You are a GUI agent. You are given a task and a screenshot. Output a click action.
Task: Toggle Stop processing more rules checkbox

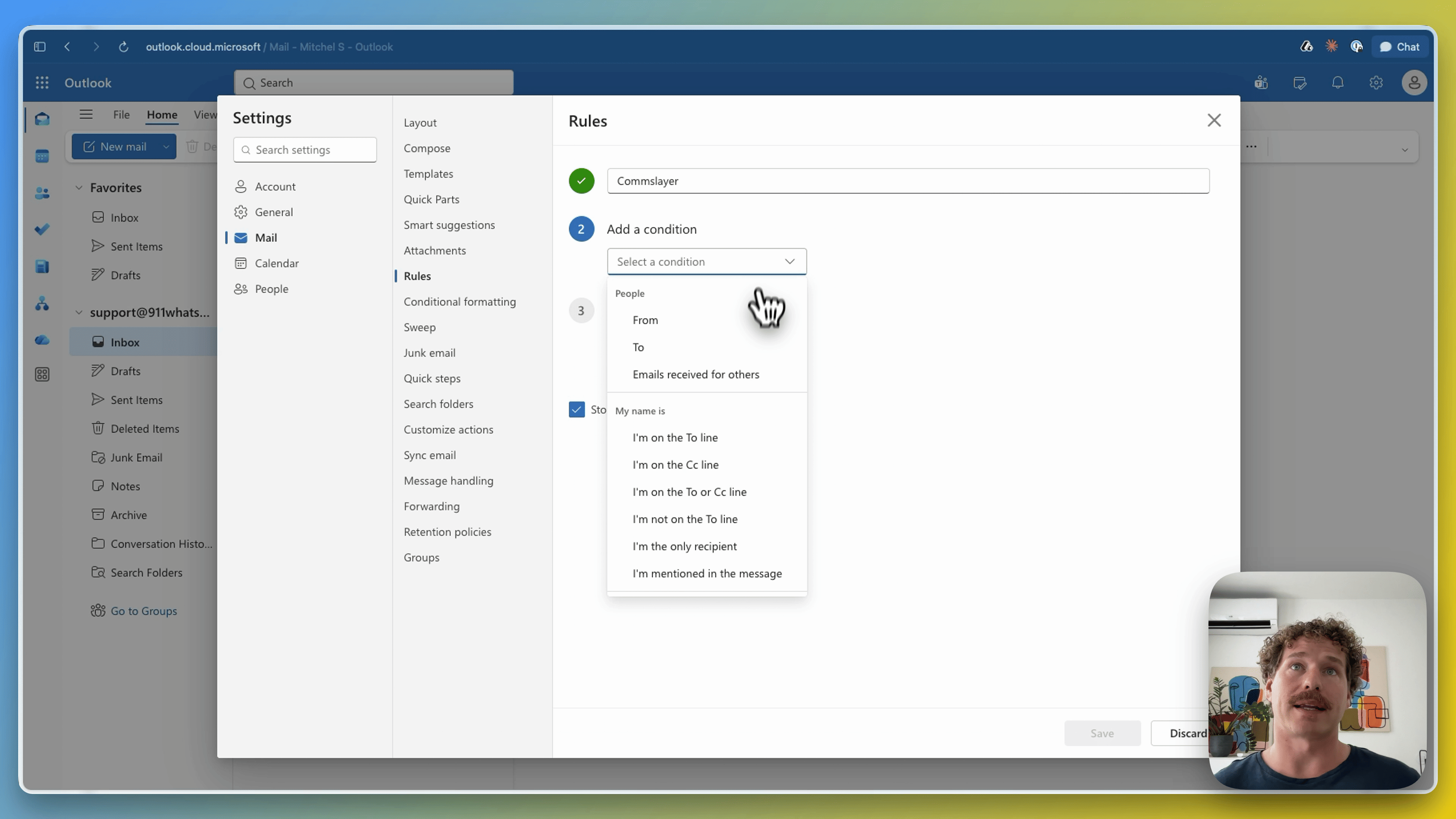point(576,409)
